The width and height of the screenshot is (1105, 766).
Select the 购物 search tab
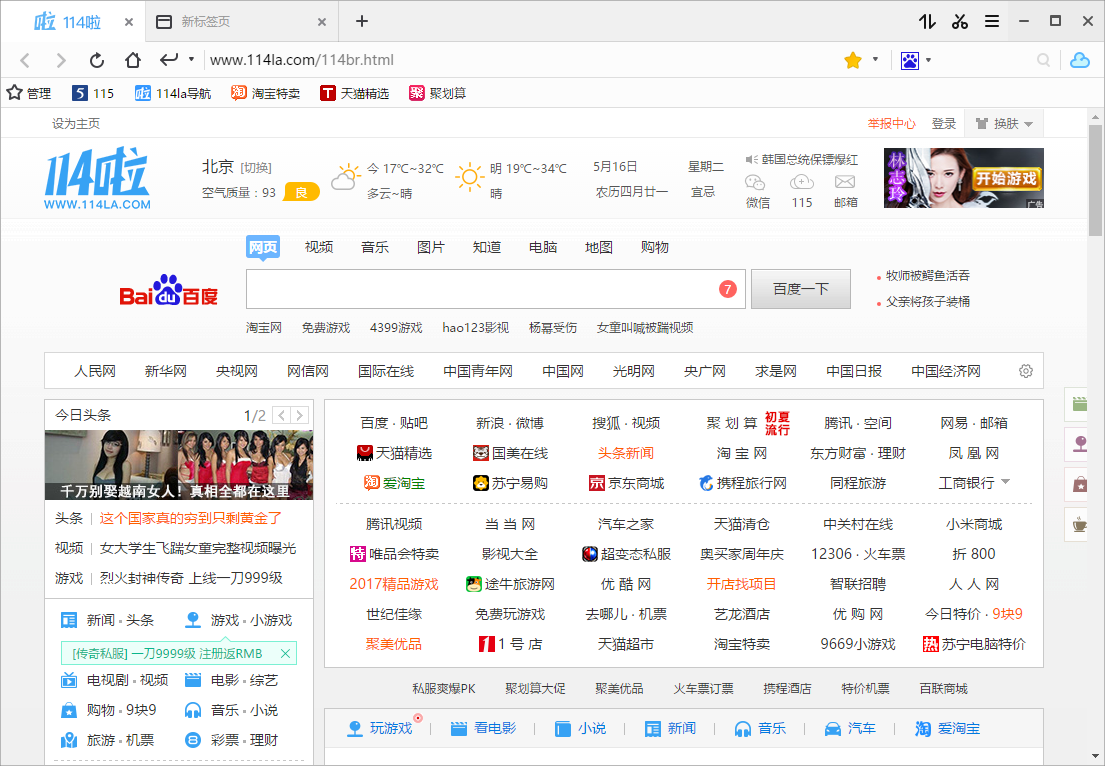tap(655, 247)
